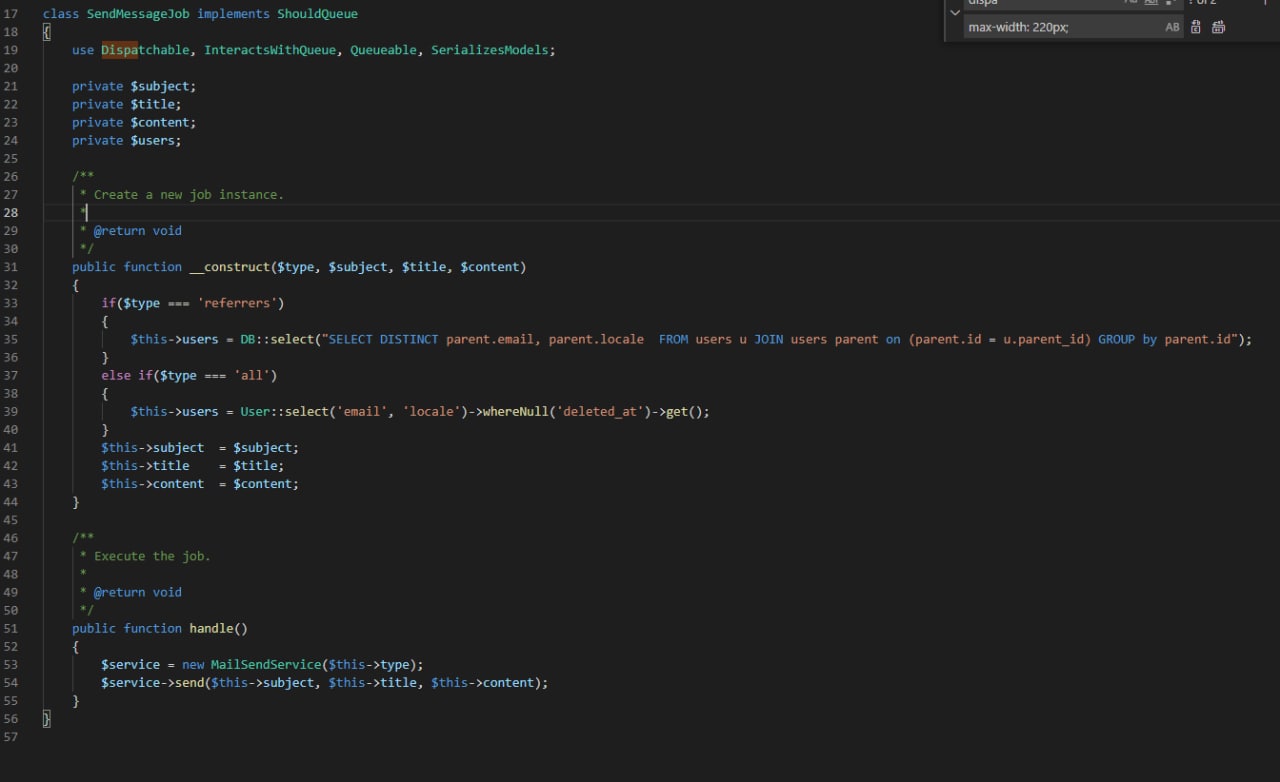
Task: Click the __construct function name
Action: 229,267
